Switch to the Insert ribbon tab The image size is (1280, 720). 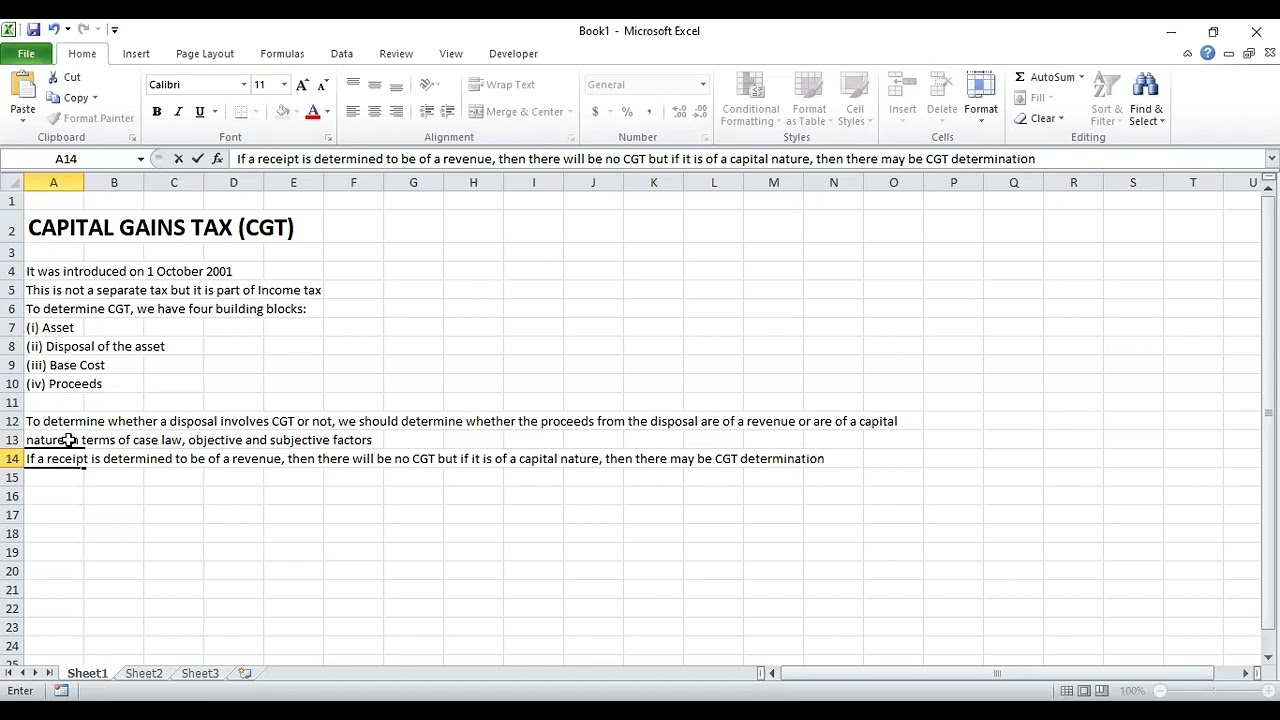click(136, 54)
